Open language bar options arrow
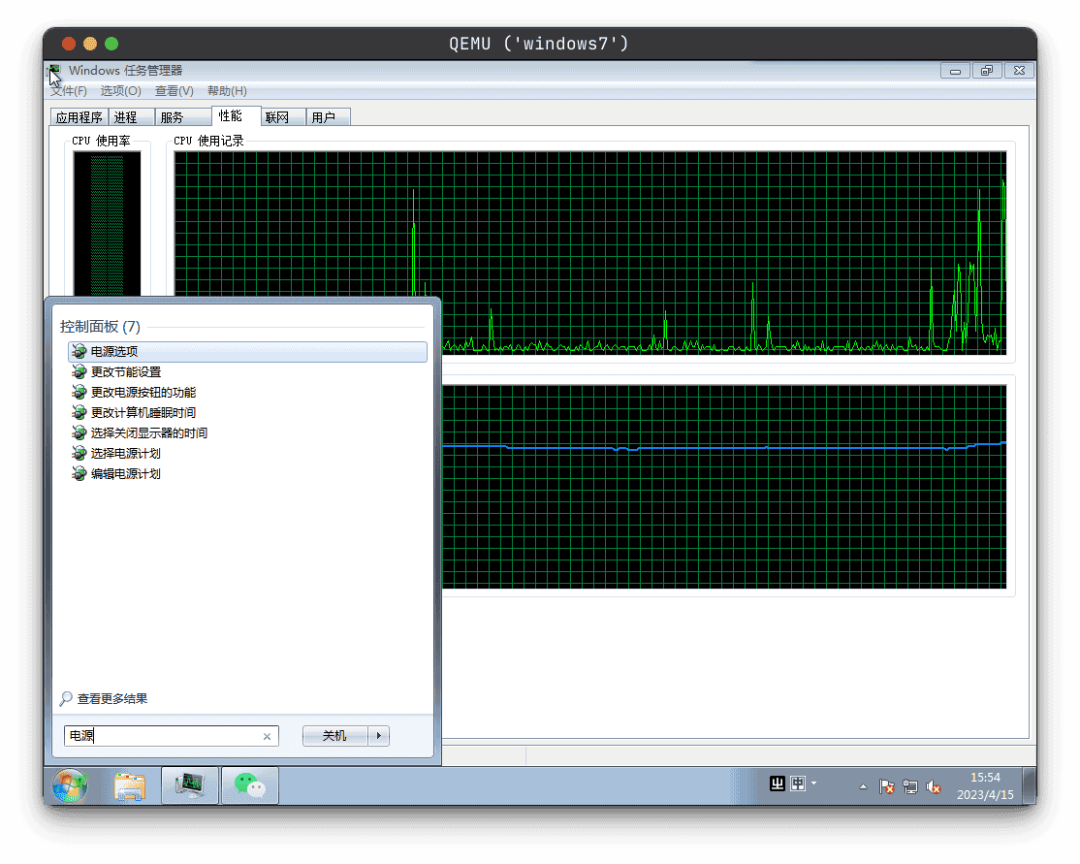1080x864 pixels. coord(814,783)
